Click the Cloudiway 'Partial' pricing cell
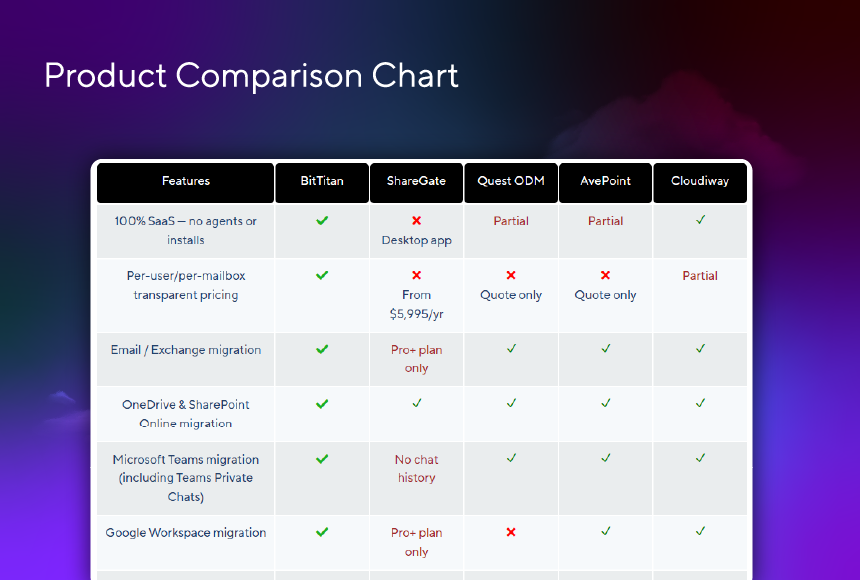 pyautogui.click(x=700, y=275)
